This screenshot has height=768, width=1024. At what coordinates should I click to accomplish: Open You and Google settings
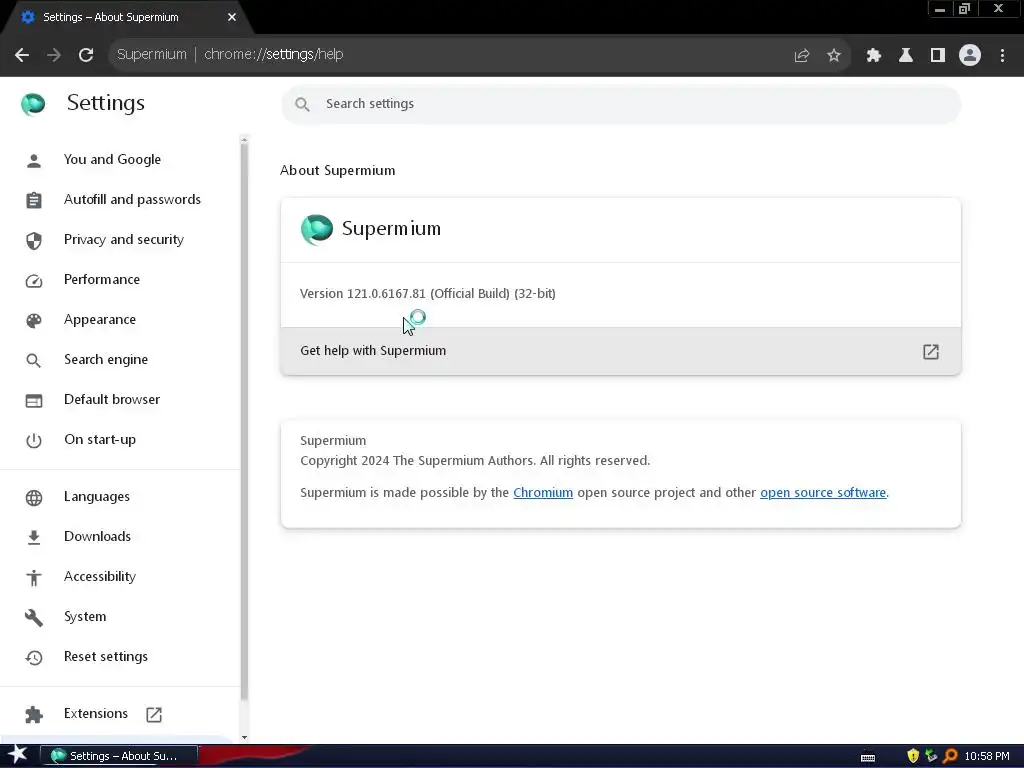pos(112,159)
